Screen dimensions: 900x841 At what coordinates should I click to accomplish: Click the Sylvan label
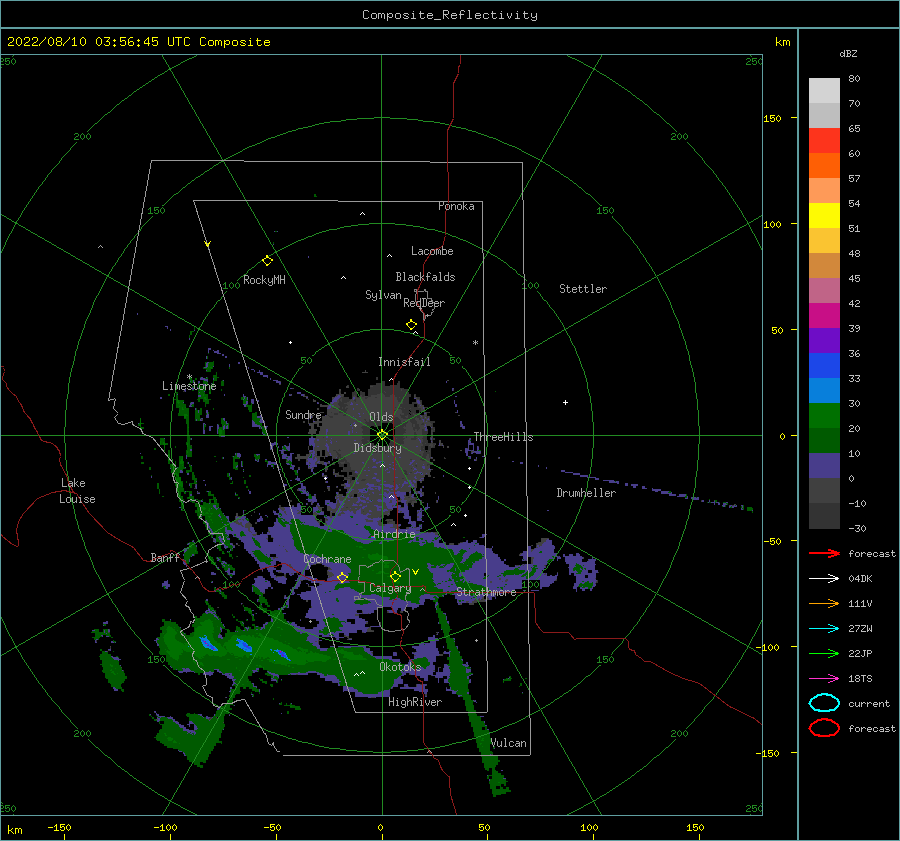(383, 294)
